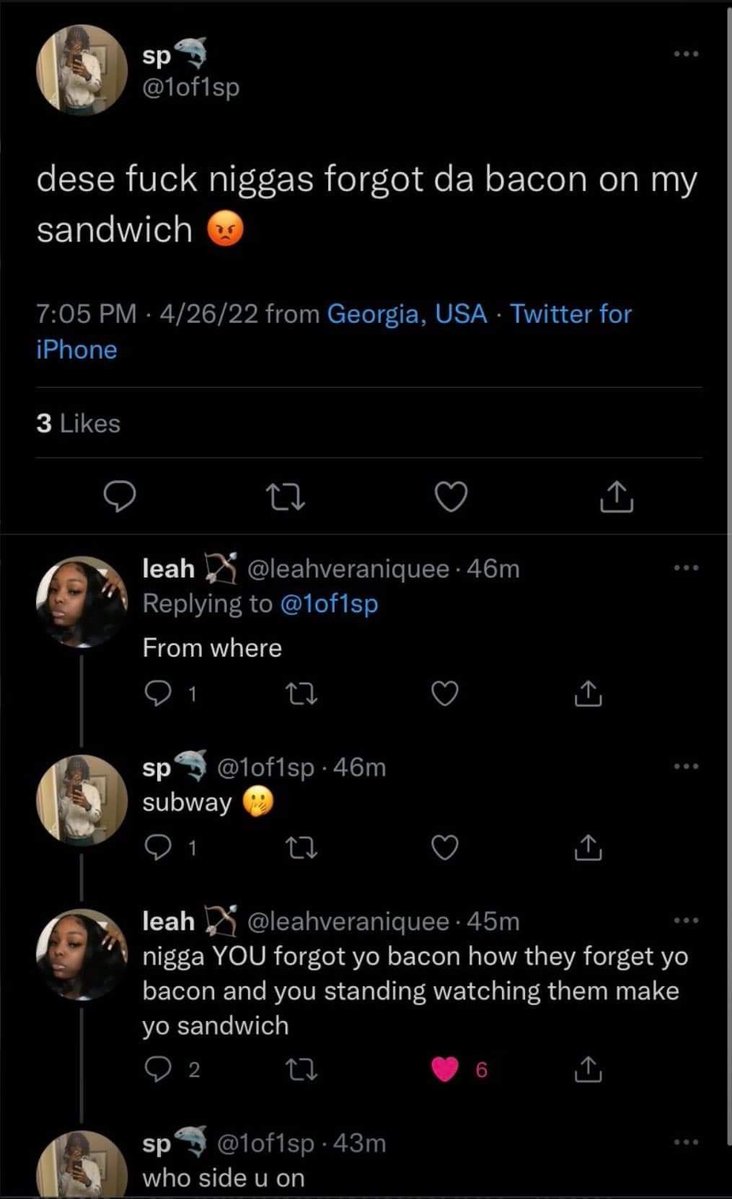Open sp's profile picture at top
Screen dimensions: 732x1199
pyautogui.click(x=82, y=70)
